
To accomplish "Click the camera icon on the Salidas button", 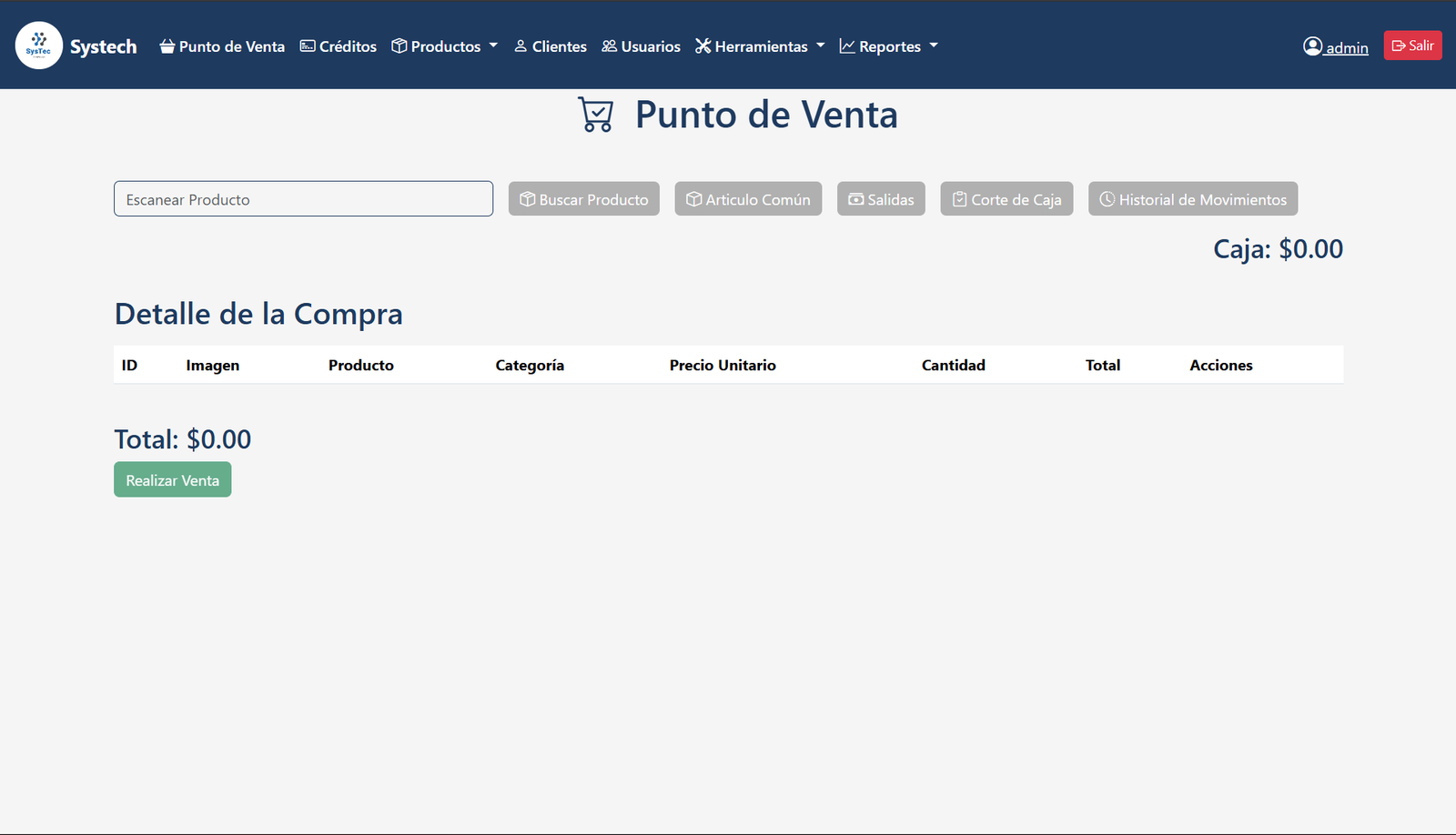I will 855,198.
